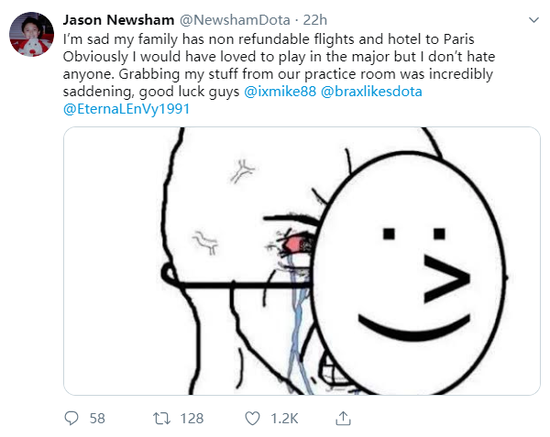Open Jason Newsham's profile avatar picture
Viewport: 550px width, 437px height.
[32, 34]
